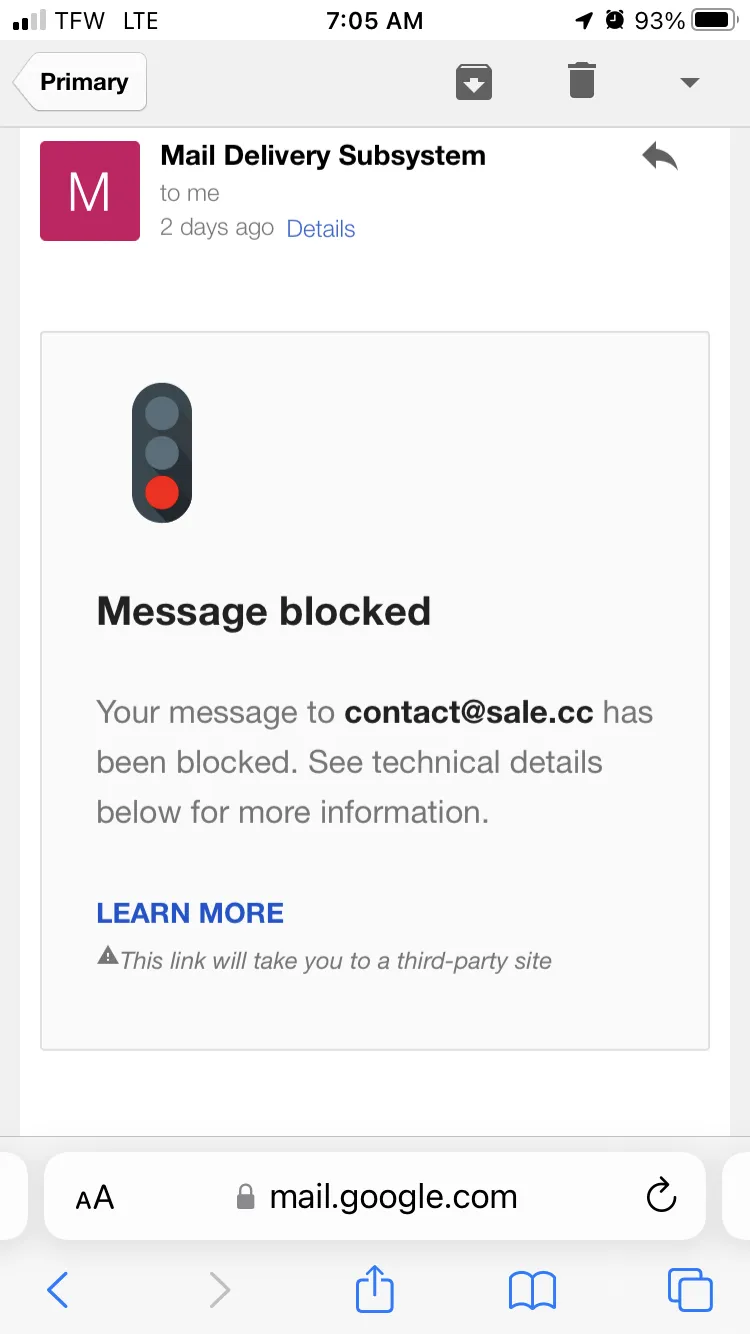
Task: Go back to the Primary inbox
Action: click(80, 82)
